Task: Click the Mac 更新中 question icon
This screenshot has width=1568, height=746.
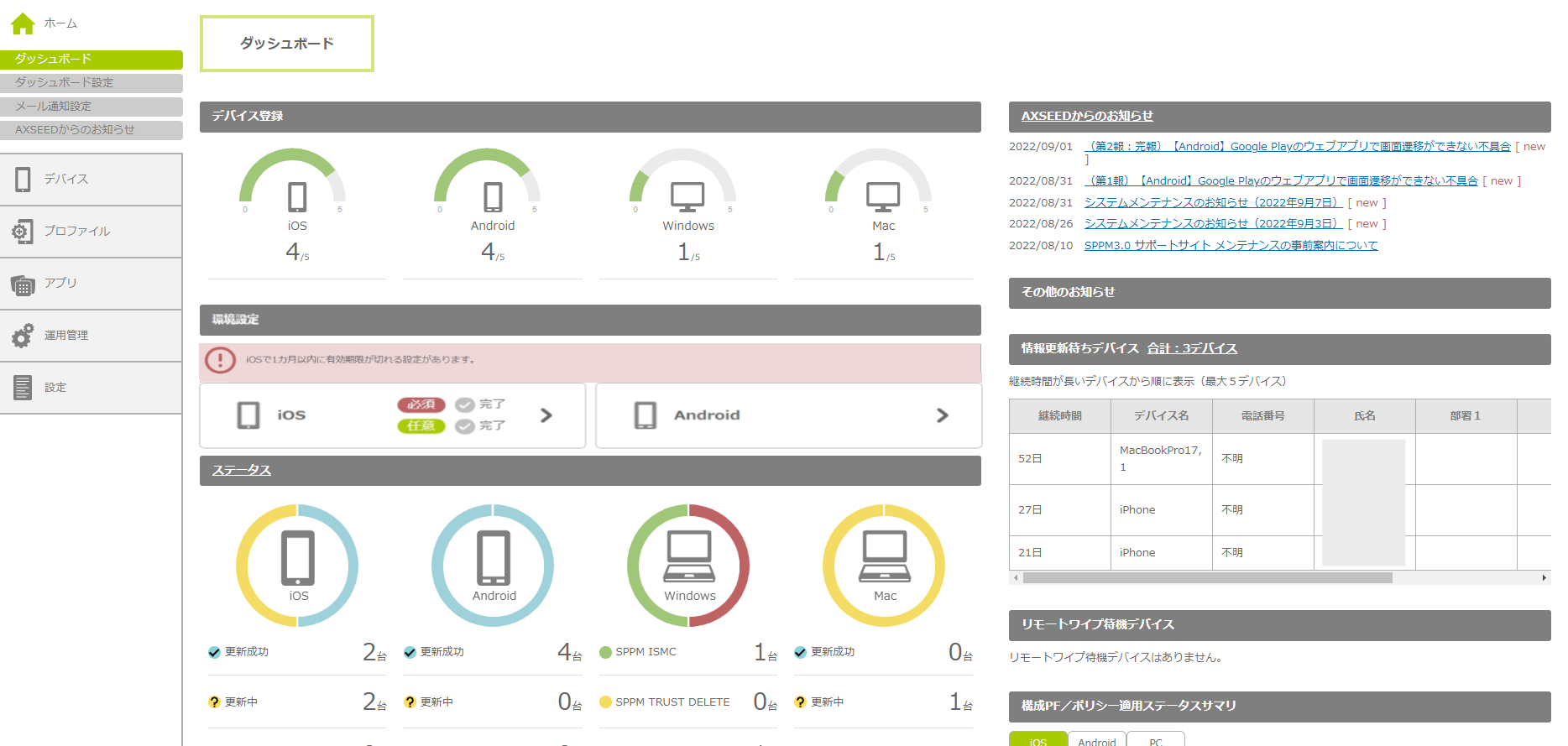Action: click(800, 702)
